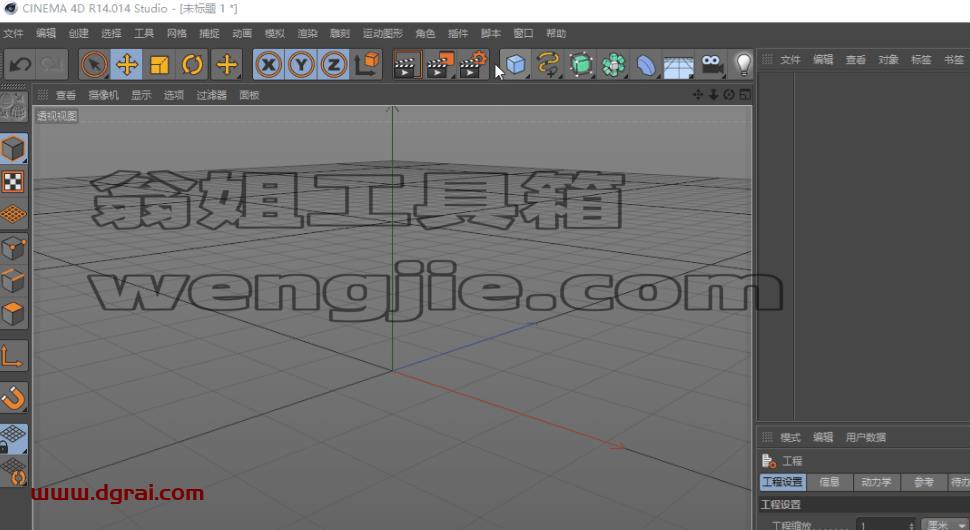Click the greyed Redo arrow icon
Image resolution: width=970 pixels, height=530 pixels.
coord(52,64)
